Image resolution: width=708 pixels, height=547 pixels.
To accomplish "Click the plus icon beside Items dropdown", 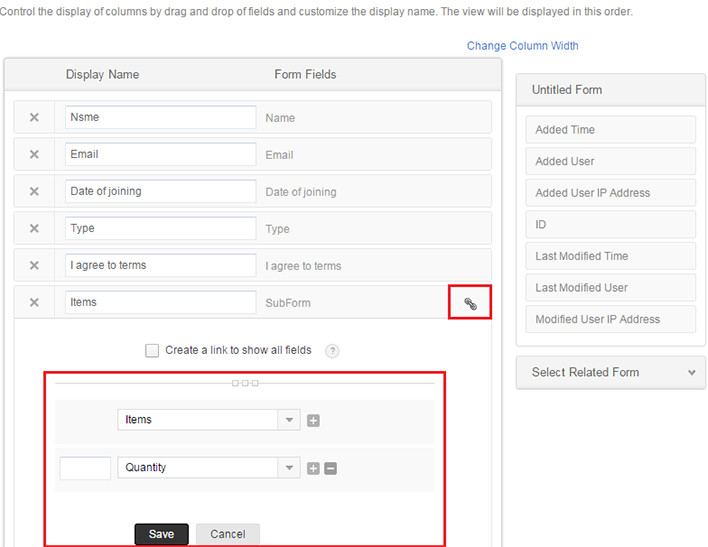I will (313, 421).
